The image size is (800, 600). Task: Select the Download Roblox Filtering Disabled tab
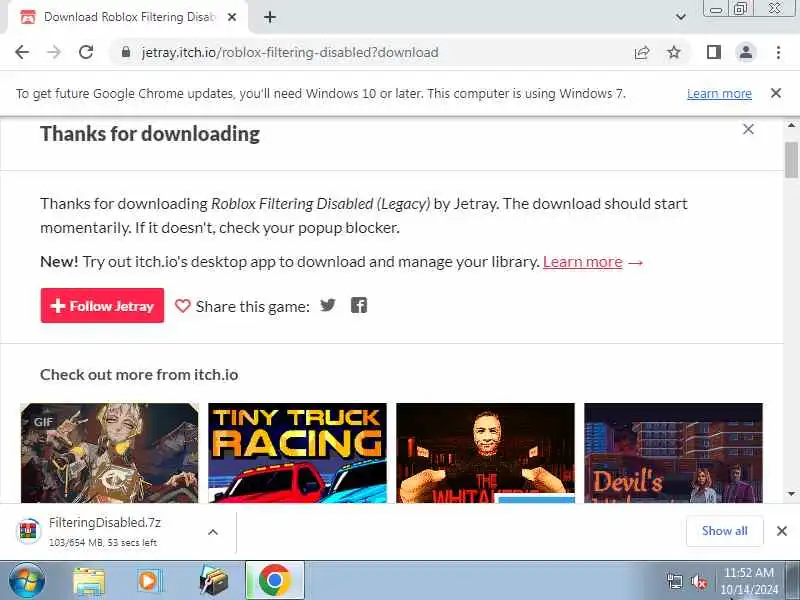pos(128,17)
